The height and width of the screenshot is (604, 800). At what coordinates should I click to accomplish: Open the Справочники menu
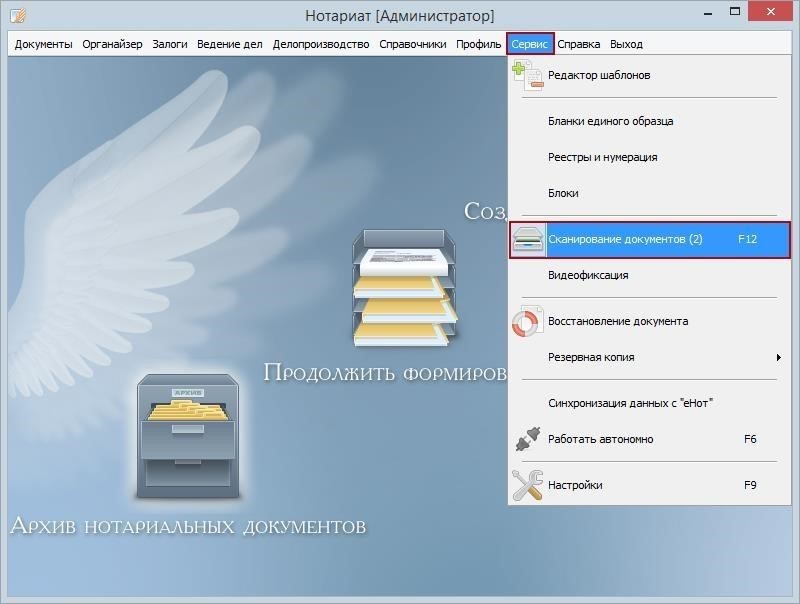pyautogui.click(x=413, y=44)
